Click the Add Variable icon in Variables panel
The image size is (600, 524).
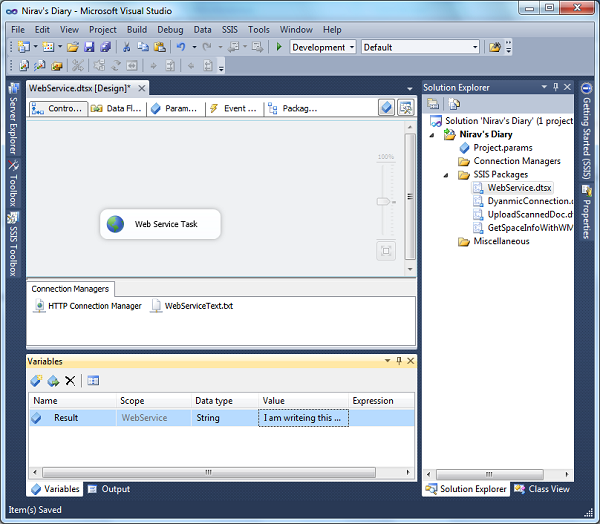[x=36, y=380]
